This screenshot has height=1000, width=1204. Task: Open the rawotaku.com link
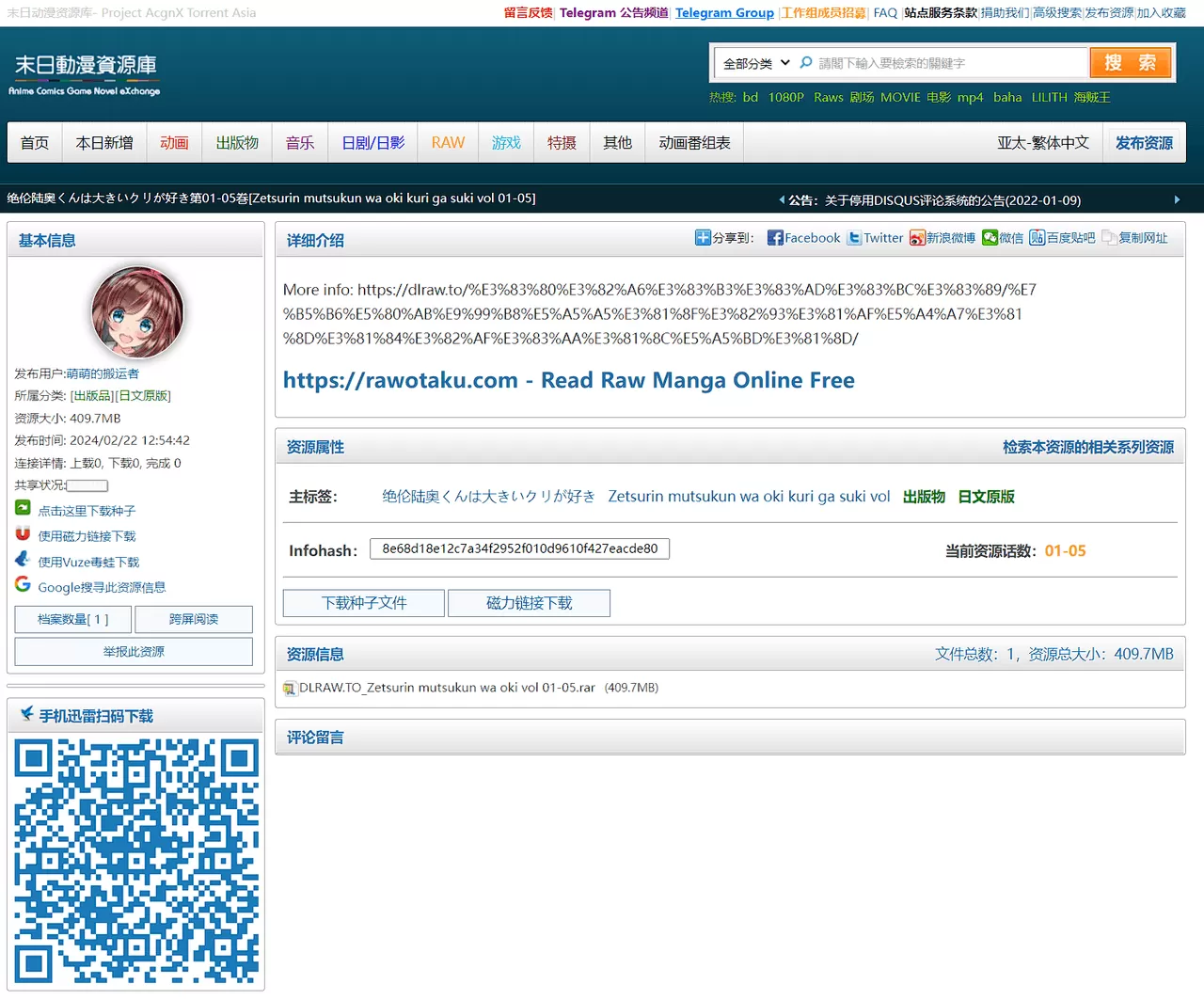(x=568, y=380)
